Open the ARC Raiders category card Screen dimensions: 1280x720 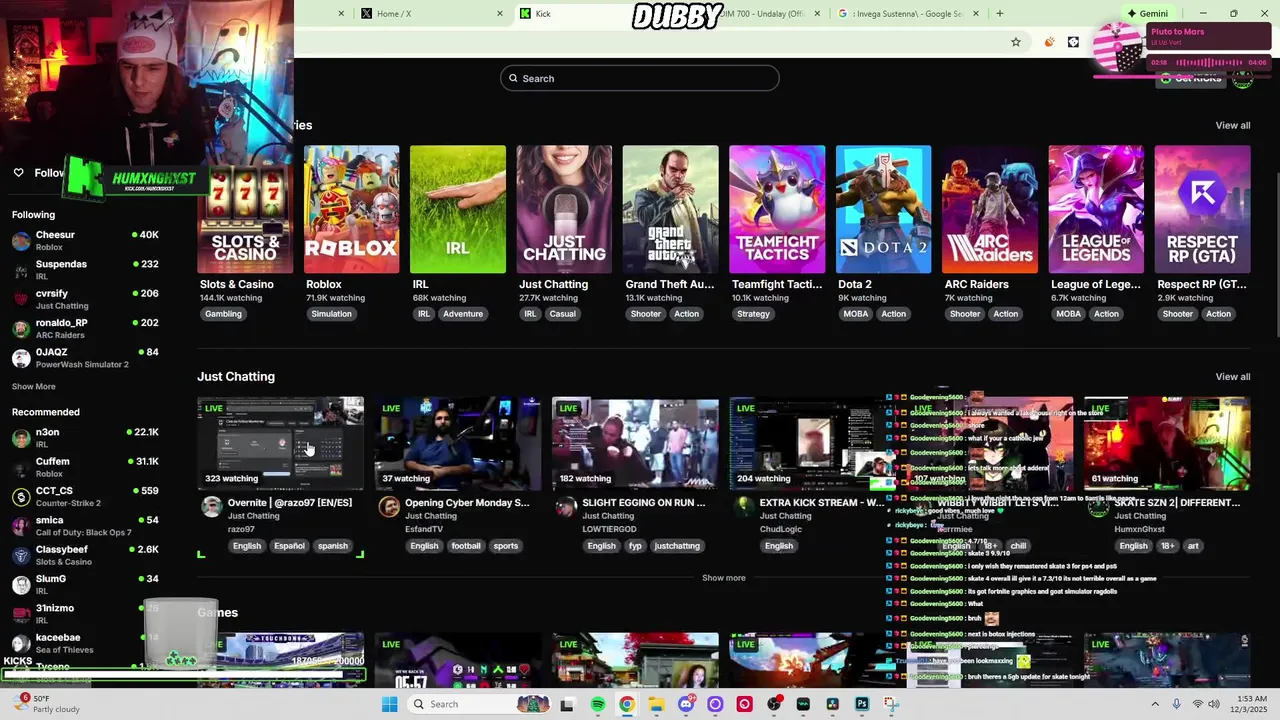coord(990,209)
